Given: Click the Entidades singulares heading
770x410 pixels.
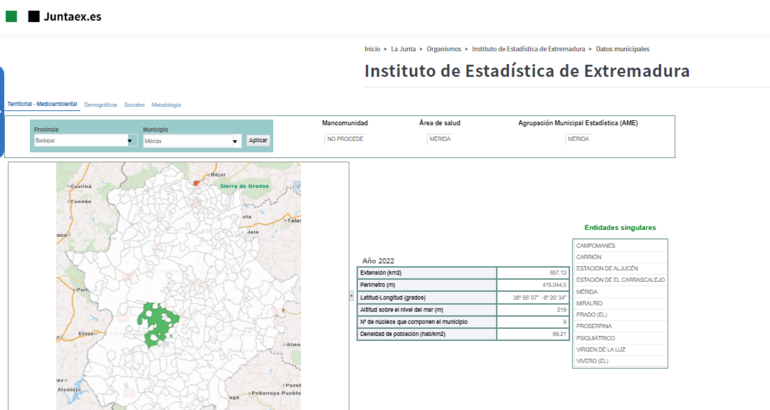Looking at the screenshot, I should click(x=620, y=227).
